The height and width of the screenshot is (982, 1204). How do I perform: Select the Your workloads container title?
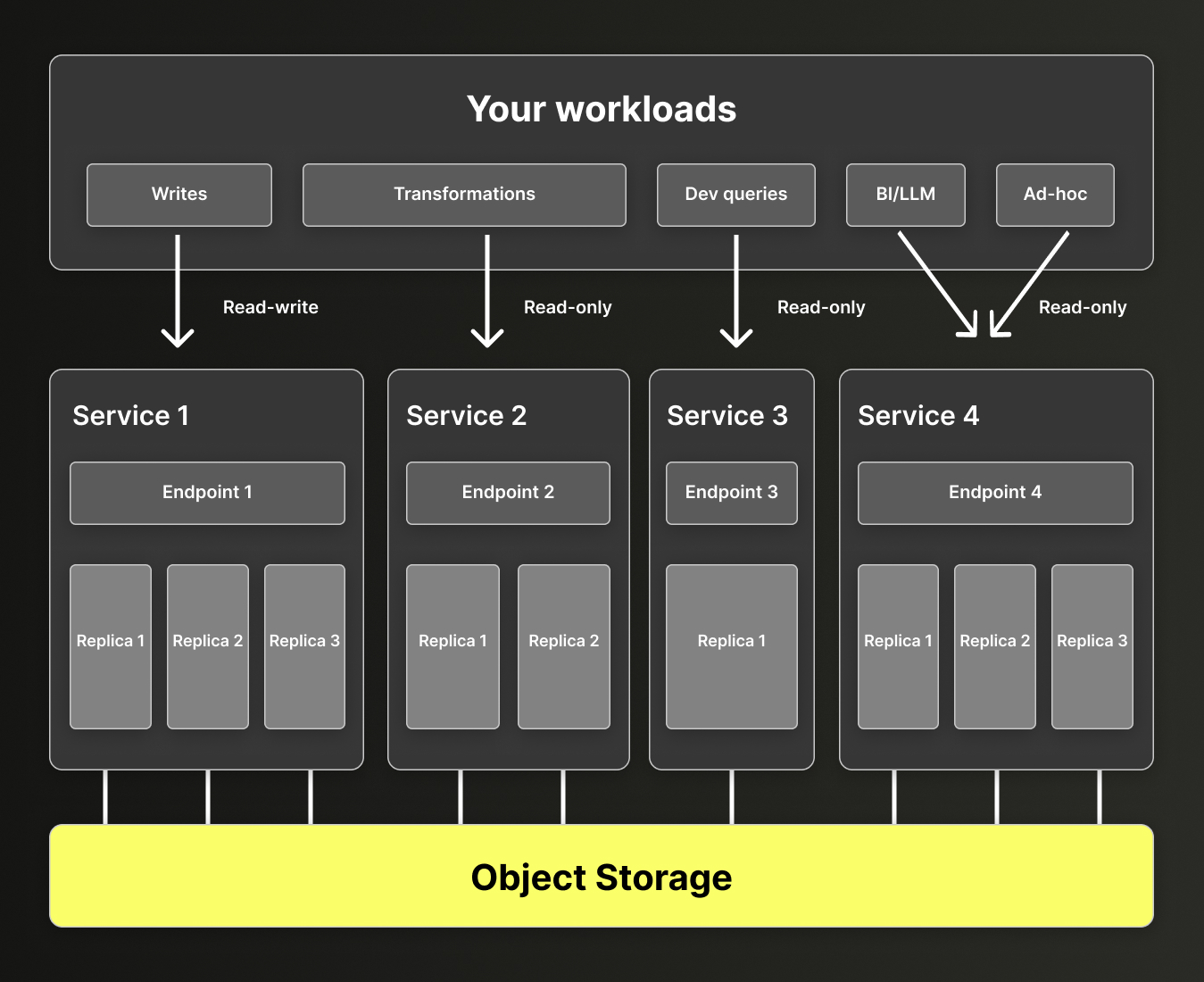(602, 108)
